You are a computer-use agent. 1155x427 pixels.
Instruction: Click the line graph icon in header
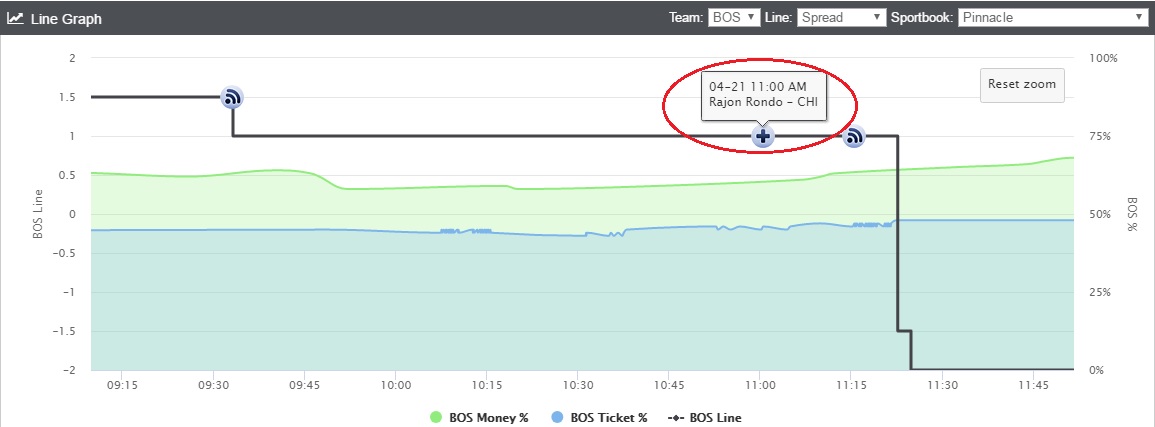pos(15,18)
